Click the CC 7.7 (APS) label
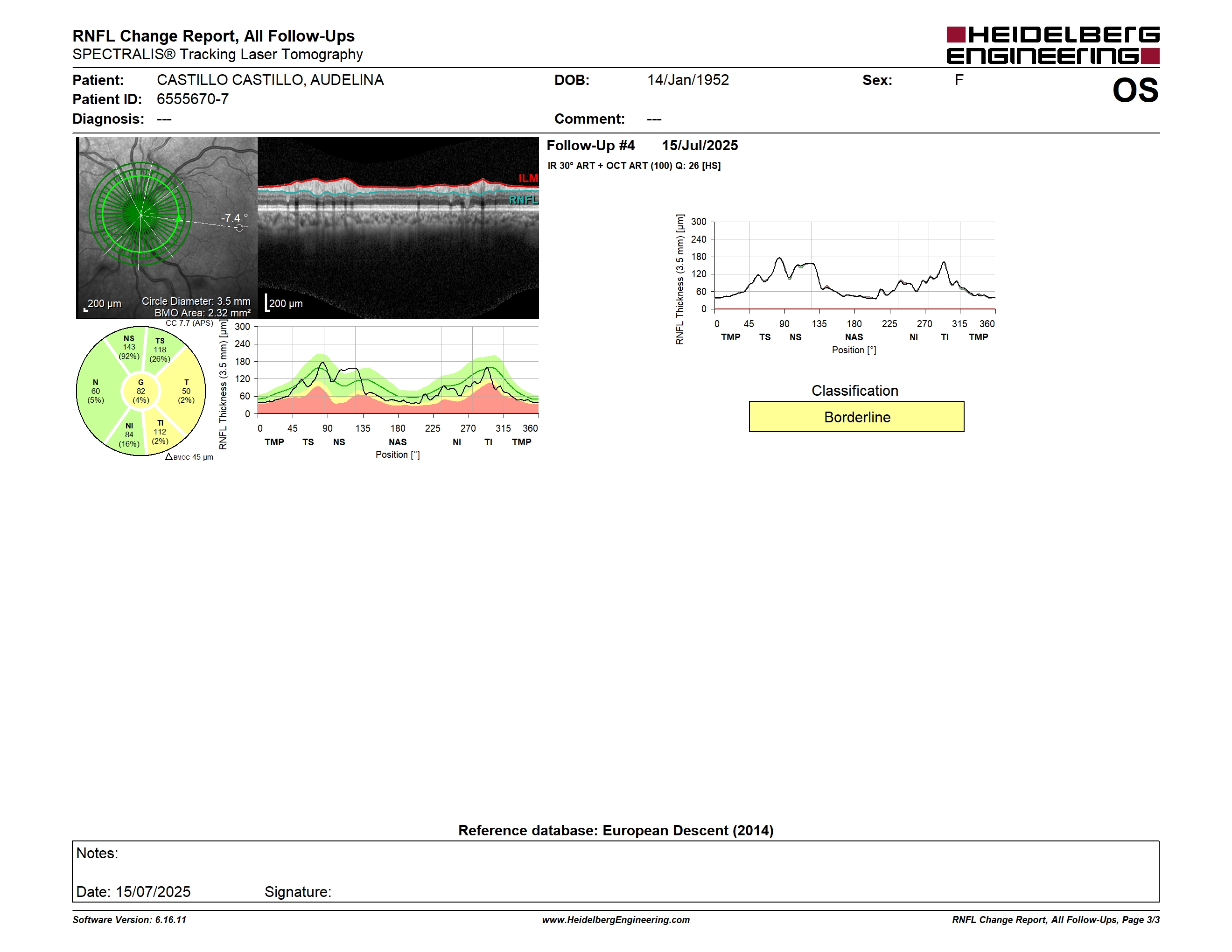The height and width of the screenshot is (952, 1232). click(189, 323)
